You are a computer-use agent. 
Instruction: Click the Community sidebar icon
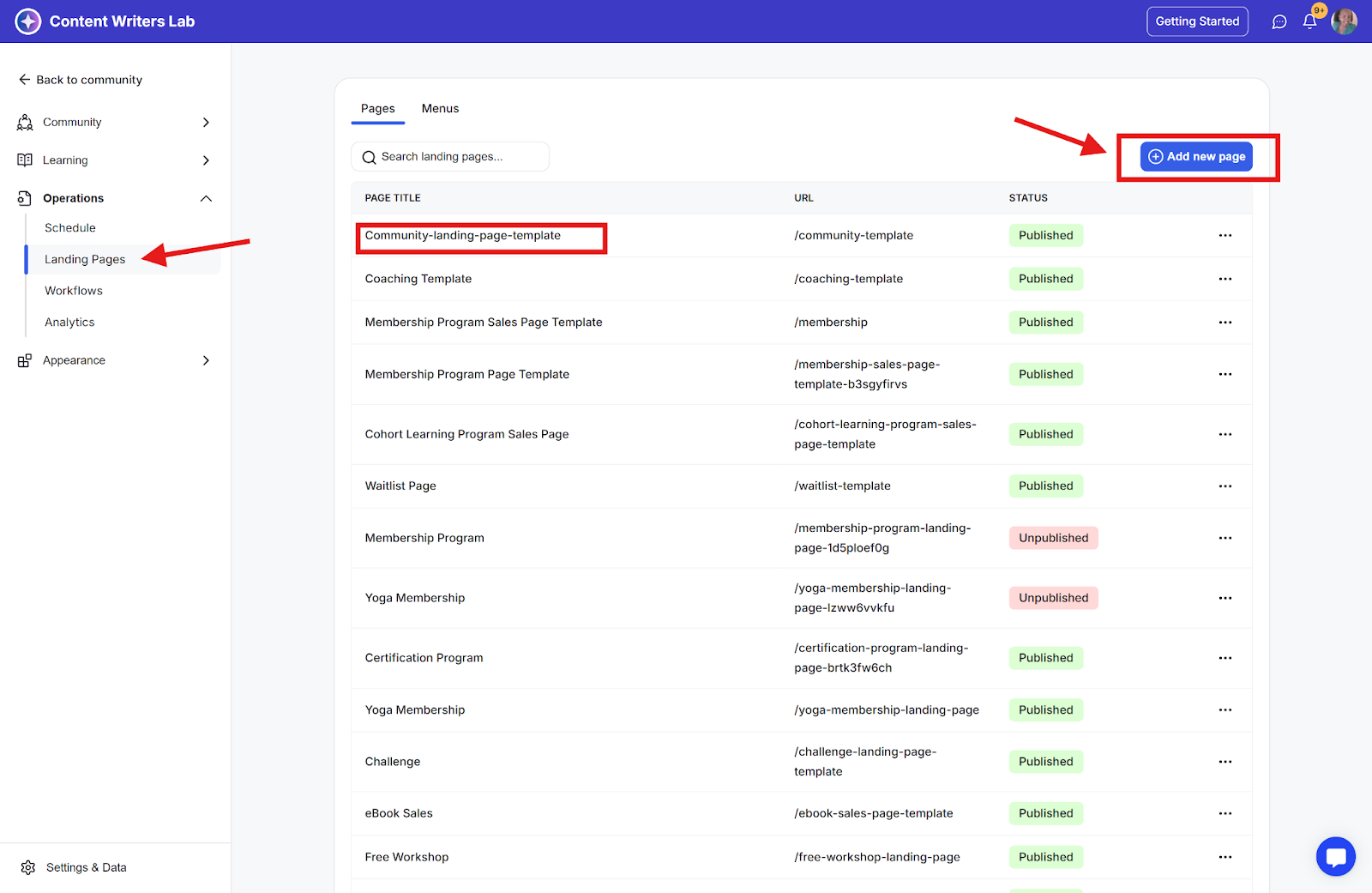click(x=25, y=123)
